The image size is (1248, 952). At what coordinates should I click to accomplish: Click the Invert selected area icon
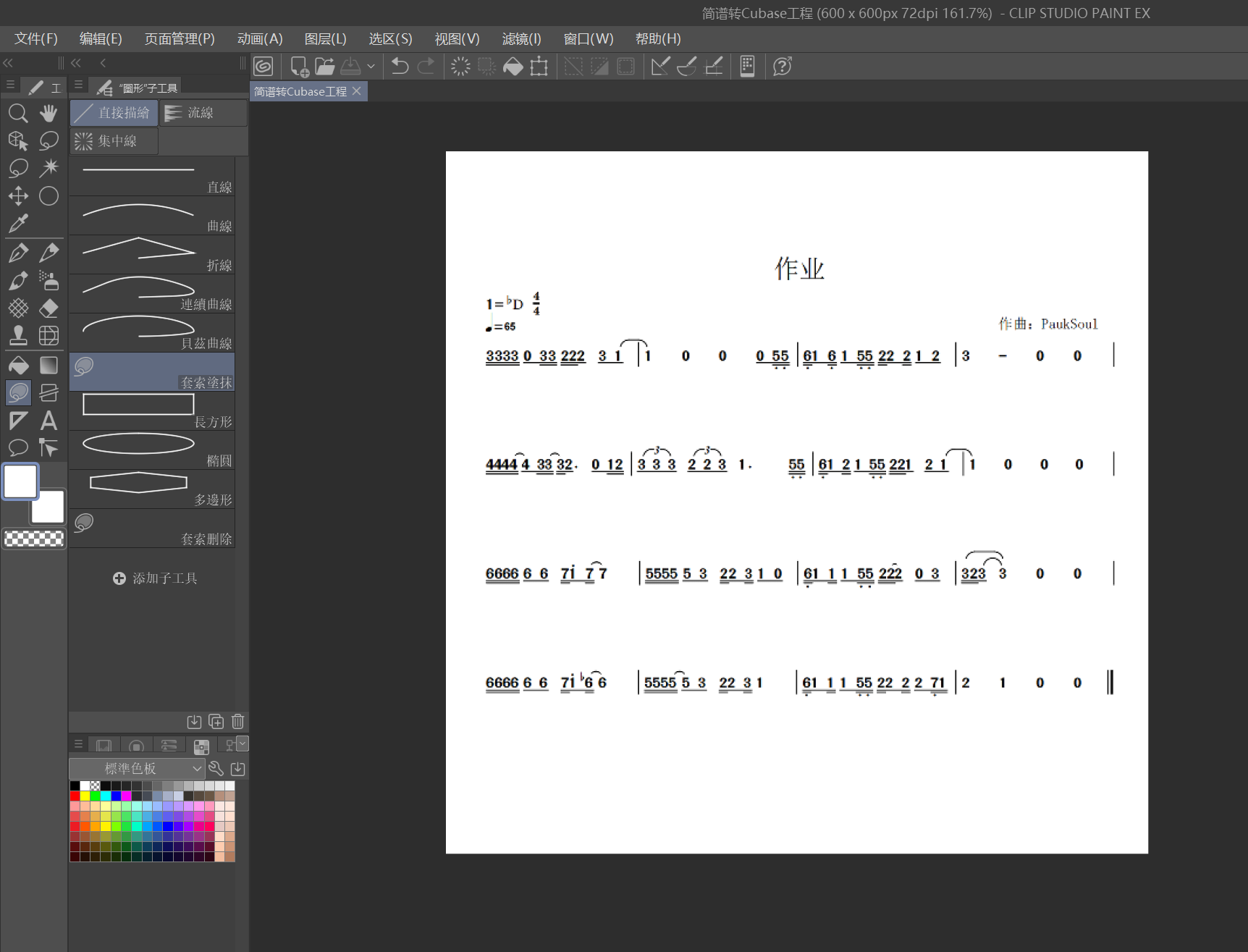[x=600, y=67]
